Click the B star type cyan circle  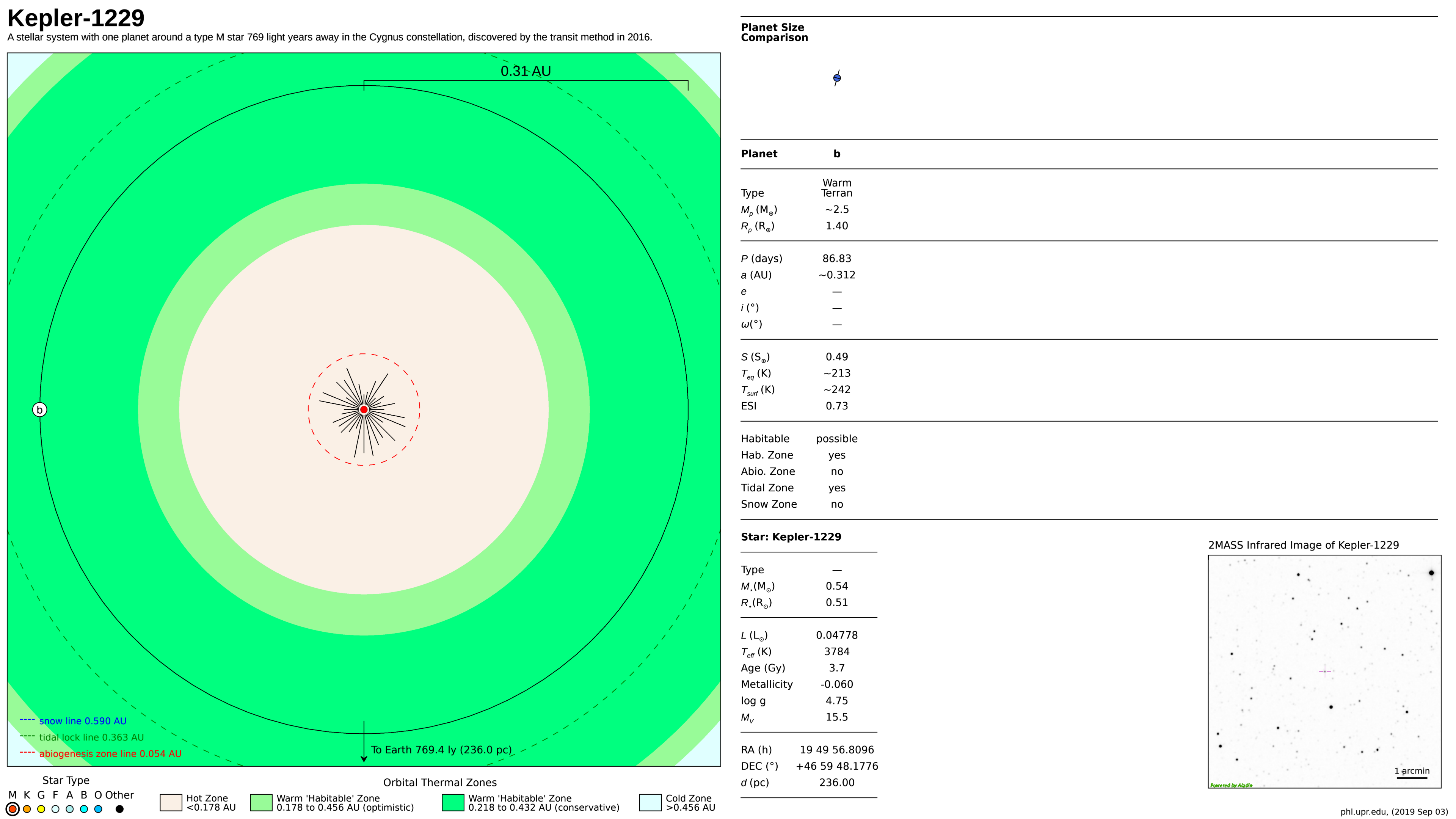point(84,809)
